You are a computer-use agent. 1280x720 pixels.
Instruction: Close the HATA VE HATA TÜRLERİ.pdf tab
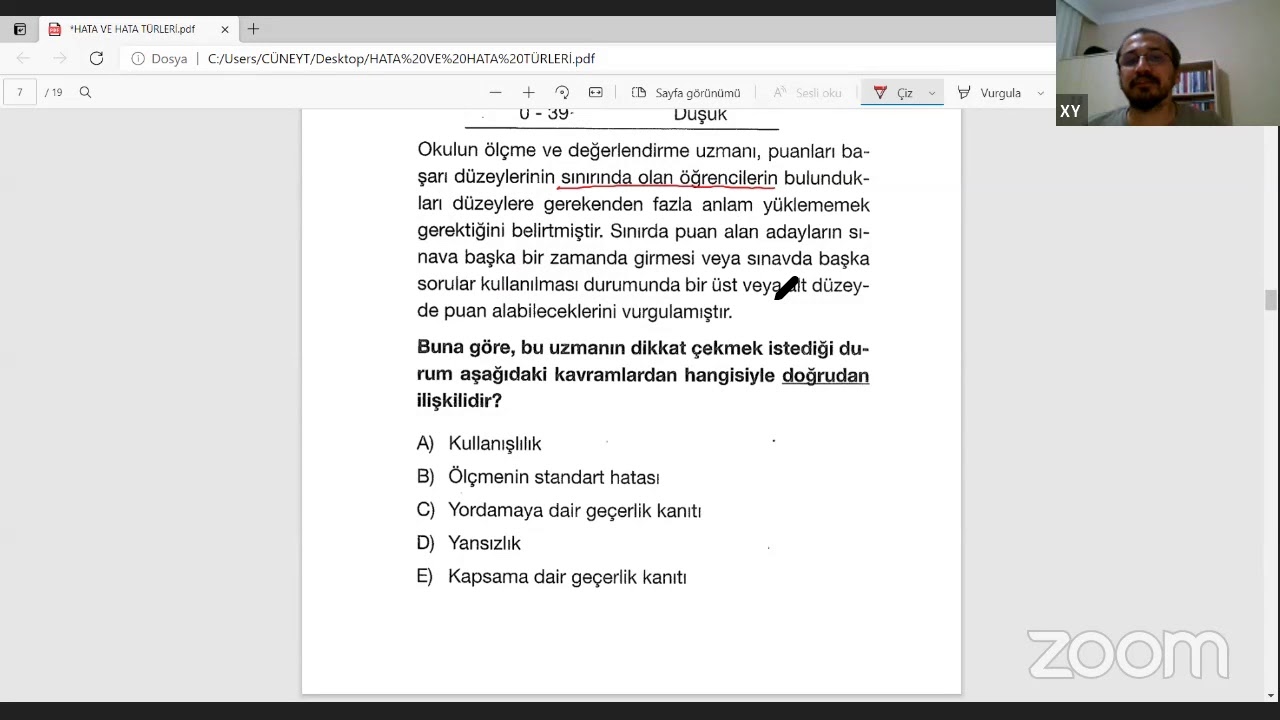point(225,29)
